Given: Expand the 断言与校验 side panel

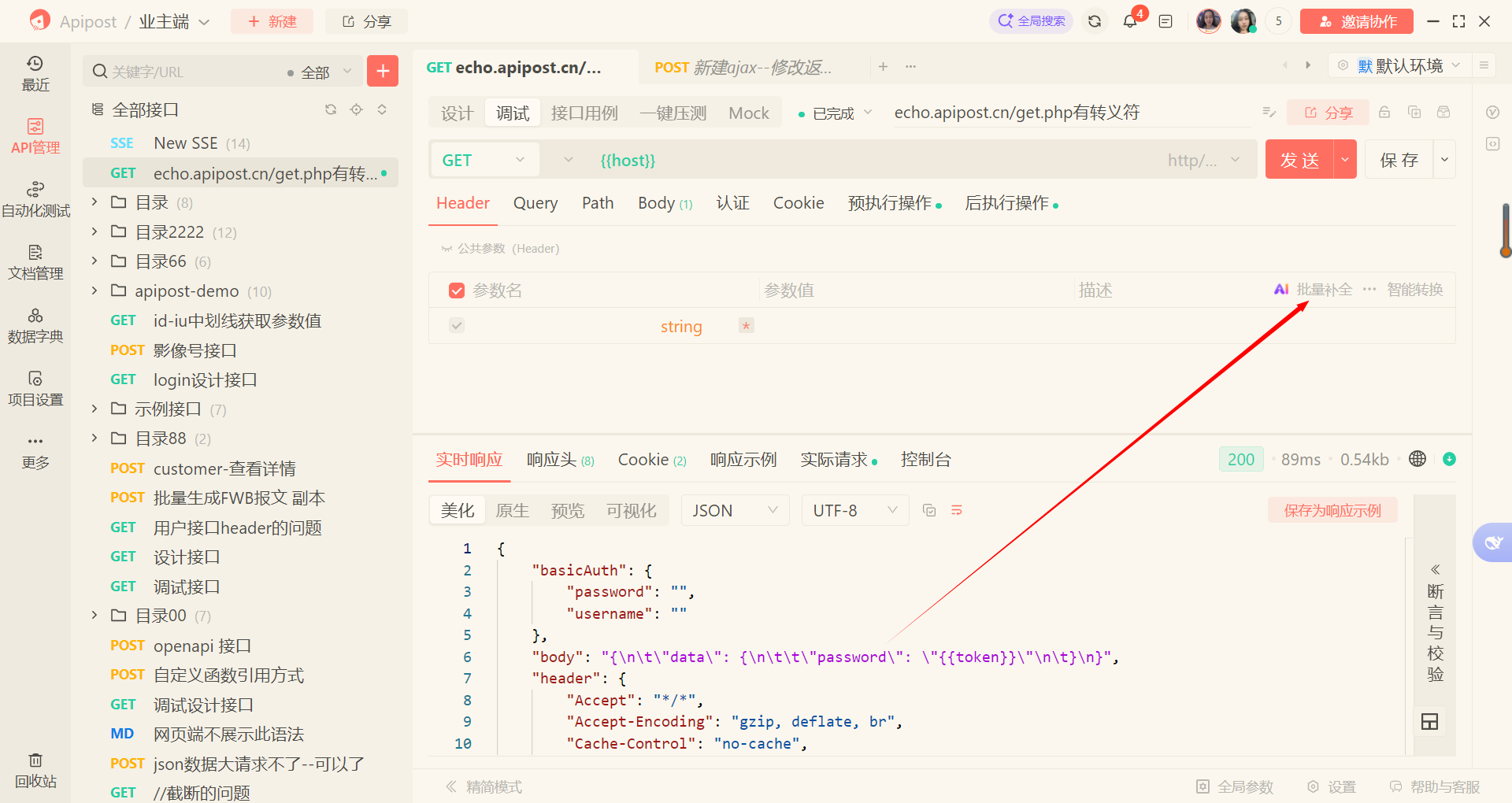Looking at the screenshot, I should (1435, 622).
